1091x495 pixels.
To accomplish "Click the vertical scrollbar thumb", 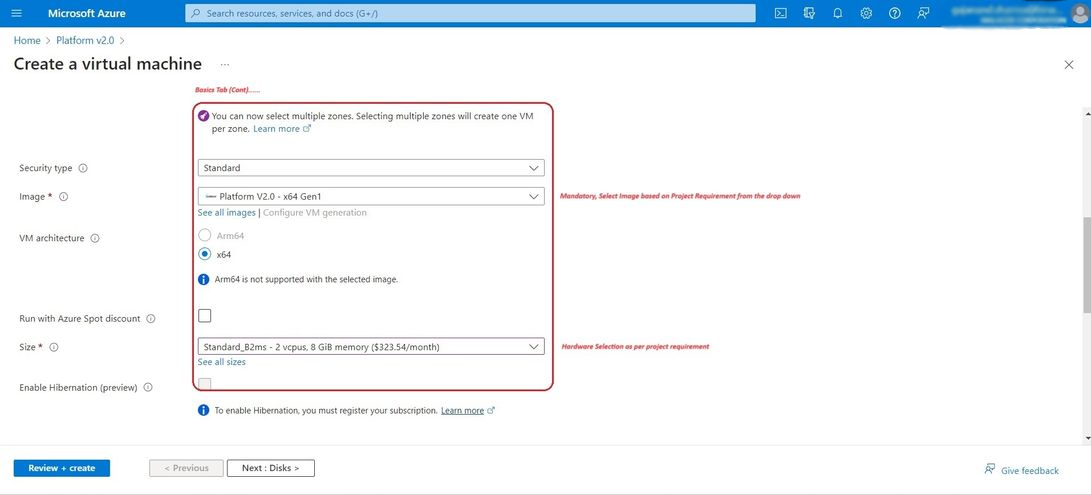I will click(x=1087, y=265).
